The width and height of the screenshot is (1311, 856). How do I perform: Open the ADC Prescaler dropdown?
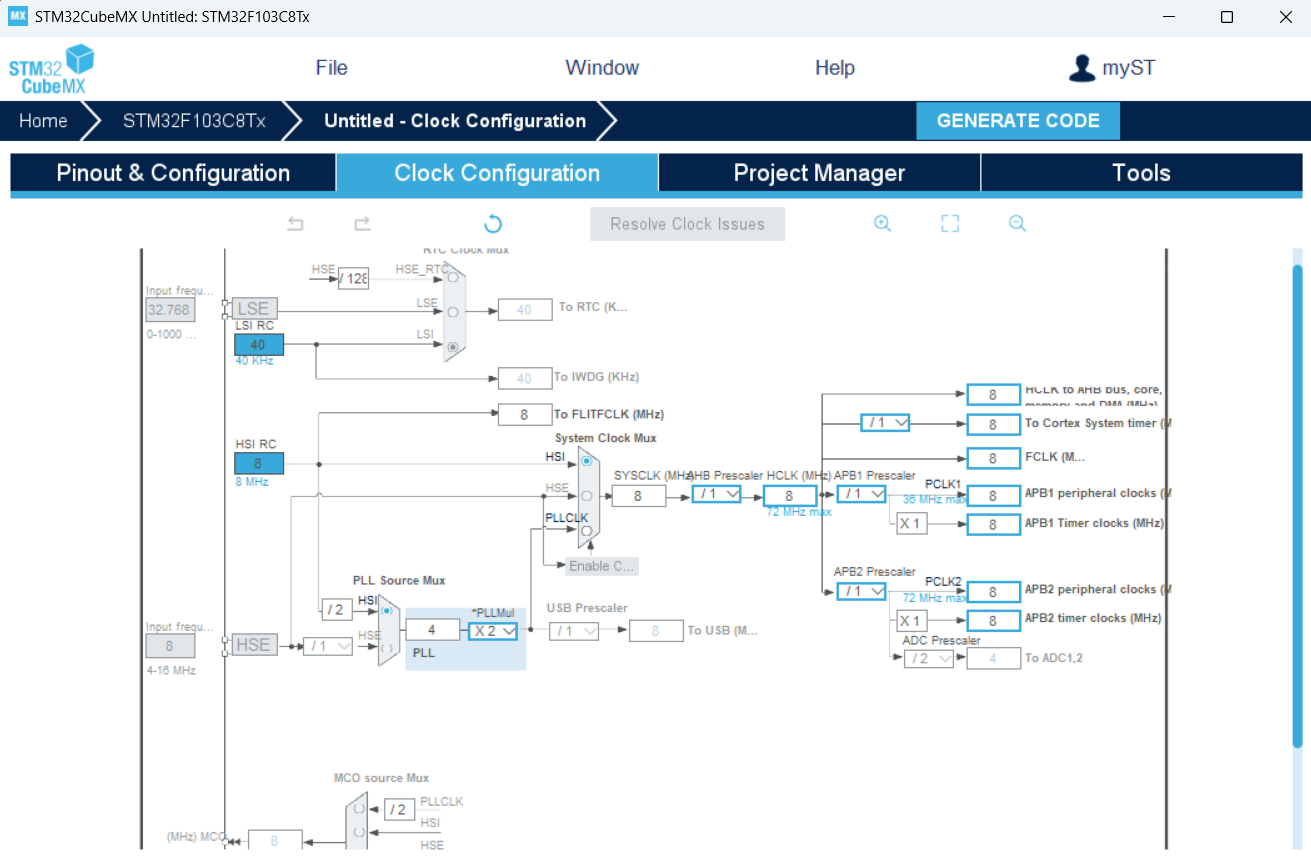point(929,658)
